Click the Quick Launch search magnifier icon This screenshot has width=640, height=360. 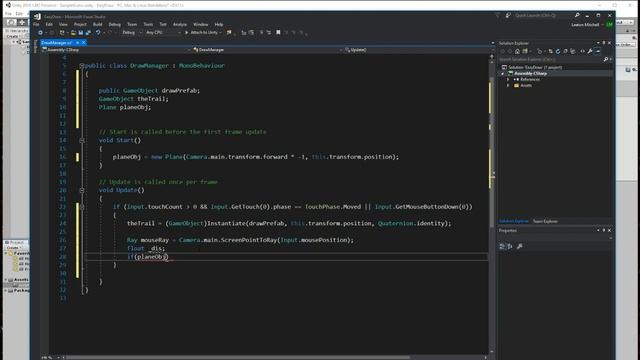[577, 16]
